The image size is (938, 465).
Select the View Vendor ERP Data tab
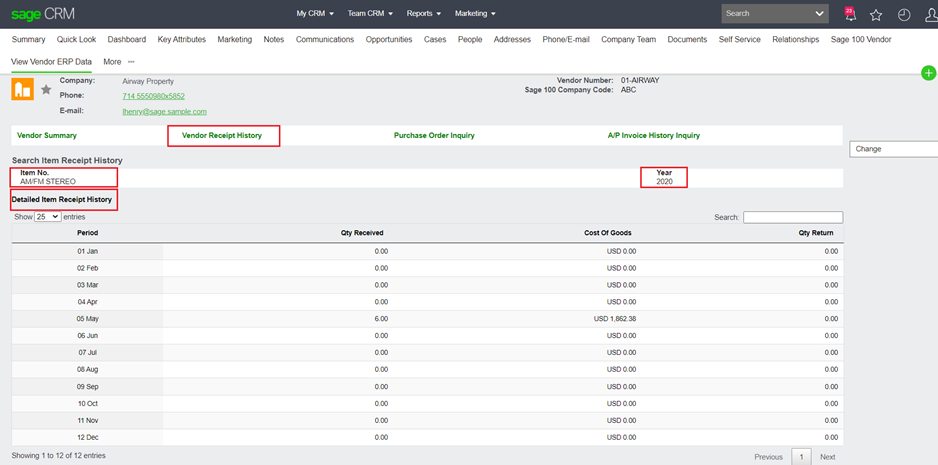51,62
